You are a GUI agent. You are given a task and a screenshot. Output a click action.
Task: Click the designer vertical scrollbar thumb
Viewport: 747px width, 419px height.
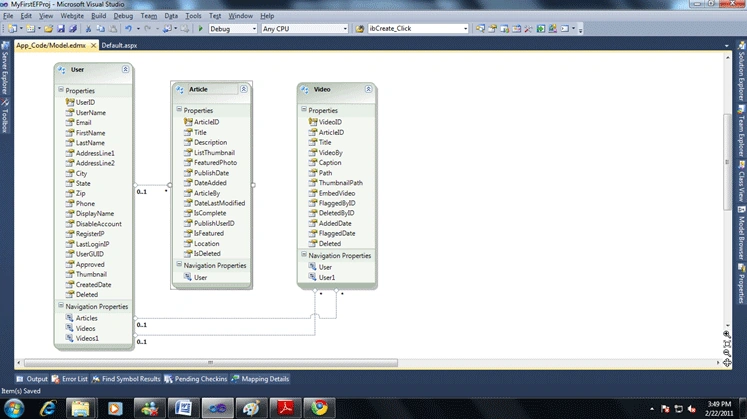point(727,162)
